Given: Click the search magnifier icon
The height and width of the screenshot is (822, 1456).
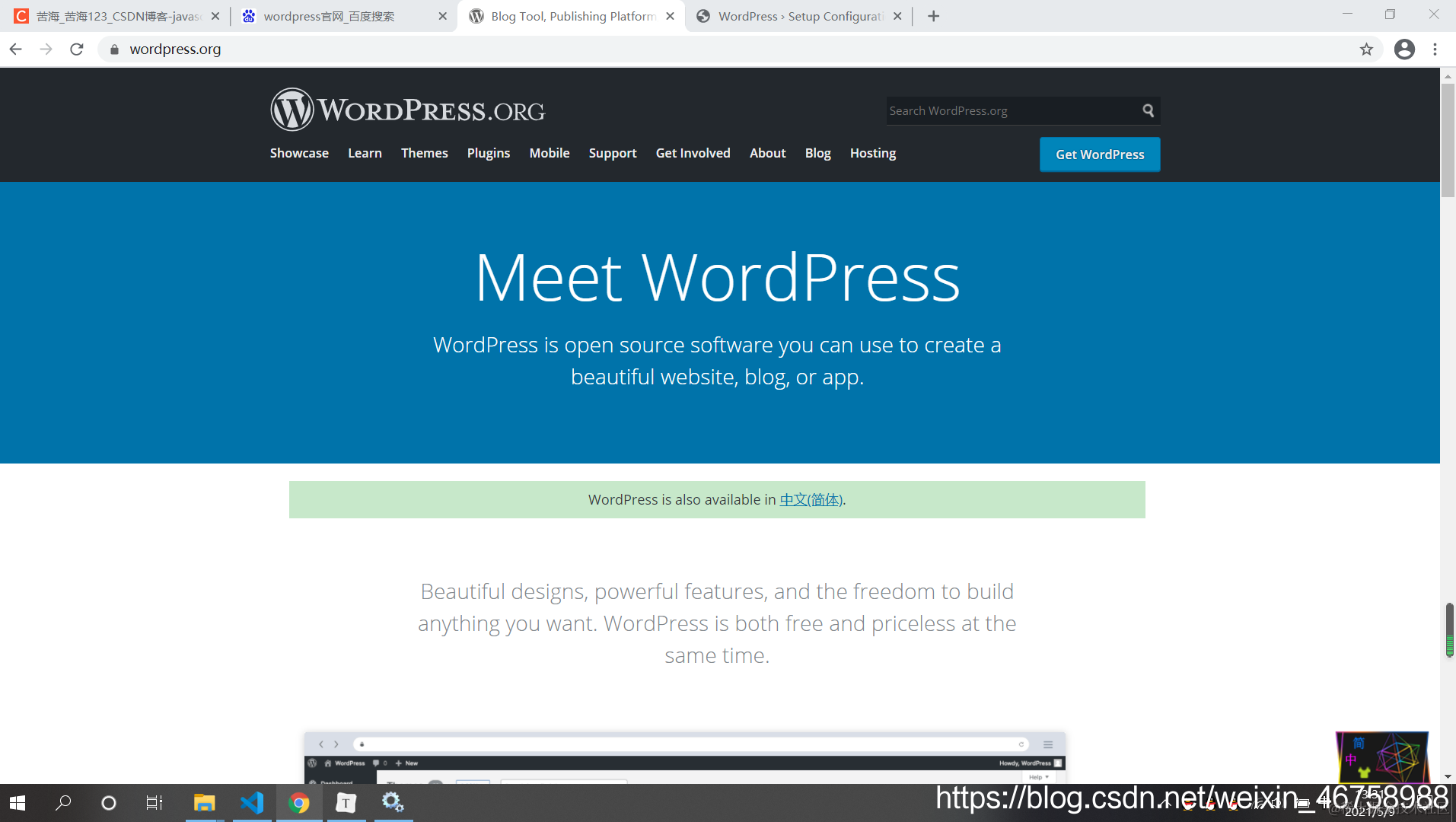Looking at the screenshot, I should 1148,111.
